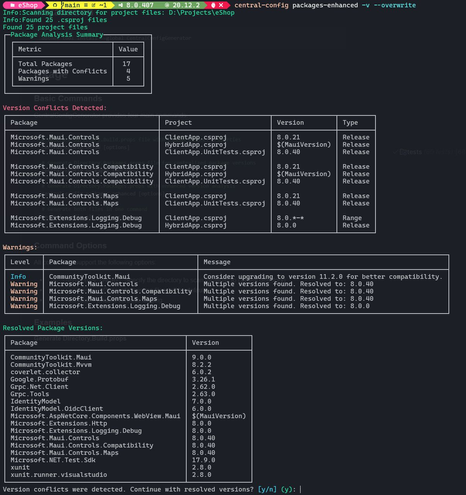Select the main git branch indicator
466x495 pixels.
point(72,5)
